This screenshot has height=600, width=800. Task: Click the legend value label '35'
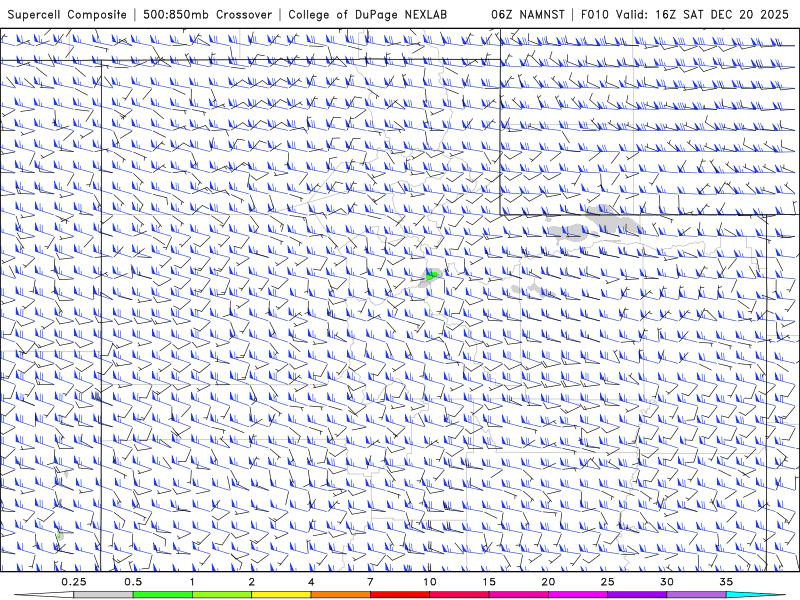pyautogui.click(x=726, y=582)
